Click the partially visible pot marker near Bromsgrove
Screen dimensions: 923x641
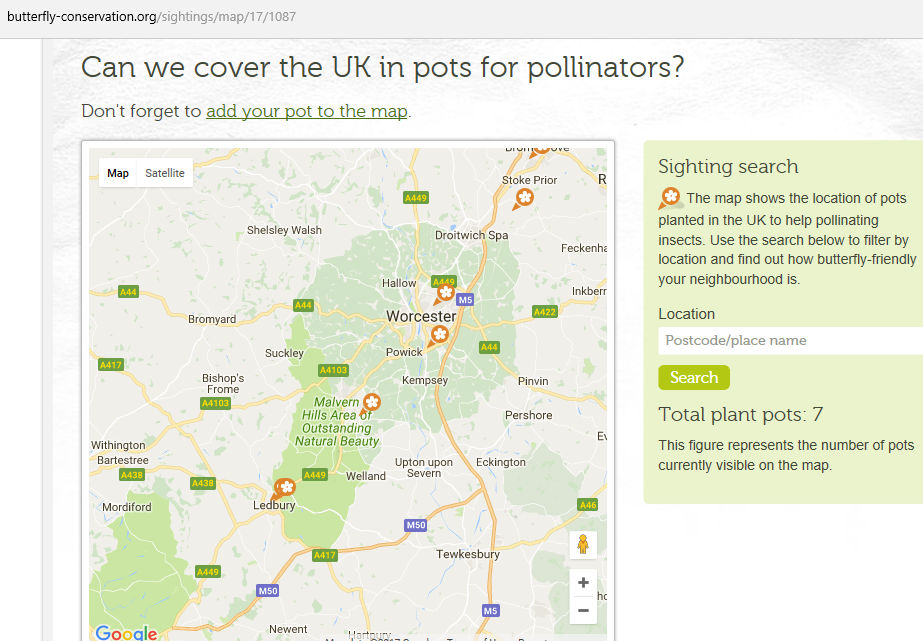click(x=540, y=148)
